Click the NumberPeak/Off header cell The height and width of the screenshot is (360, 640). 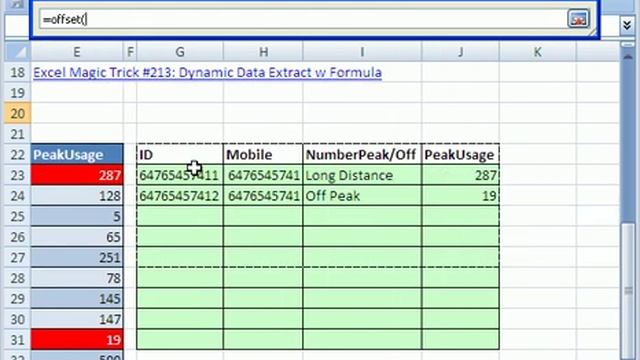[x=362, y=154]
